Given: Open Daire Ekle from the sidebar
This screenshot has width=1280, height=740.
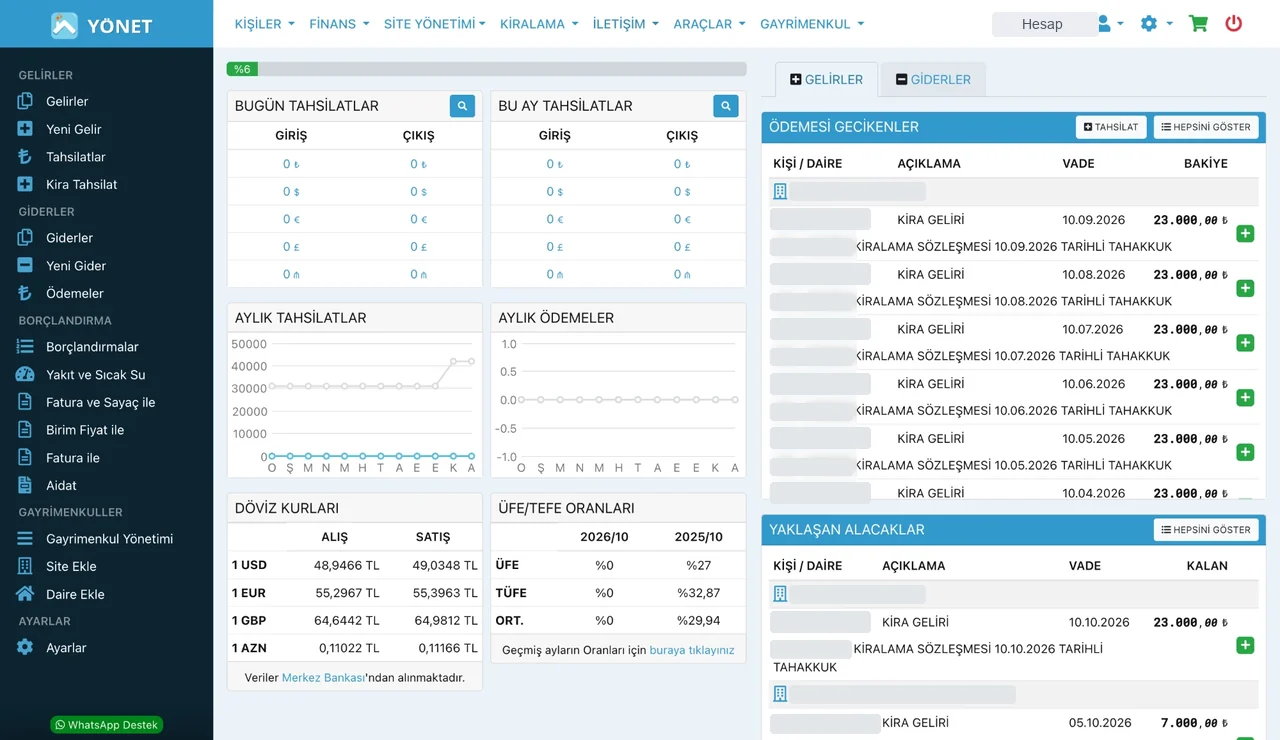Looking at the screenshot, I should (x=75, y=595).
